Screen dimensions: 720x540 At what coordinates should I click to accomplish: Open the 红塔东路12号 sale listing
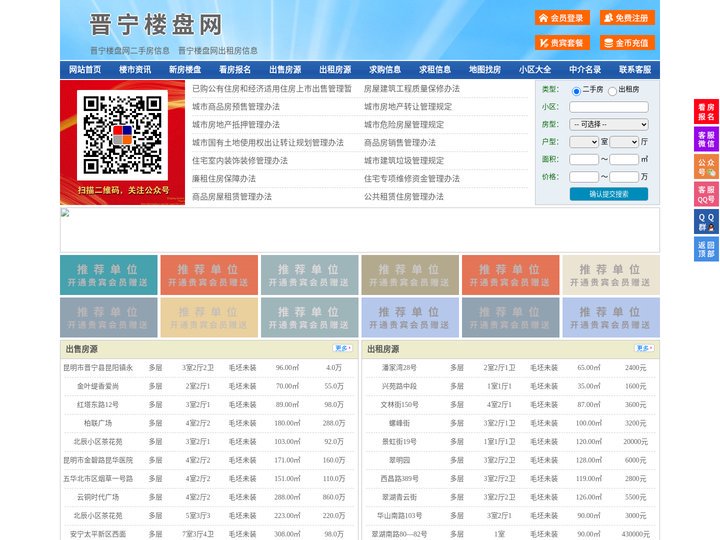(x=98, y=405)
